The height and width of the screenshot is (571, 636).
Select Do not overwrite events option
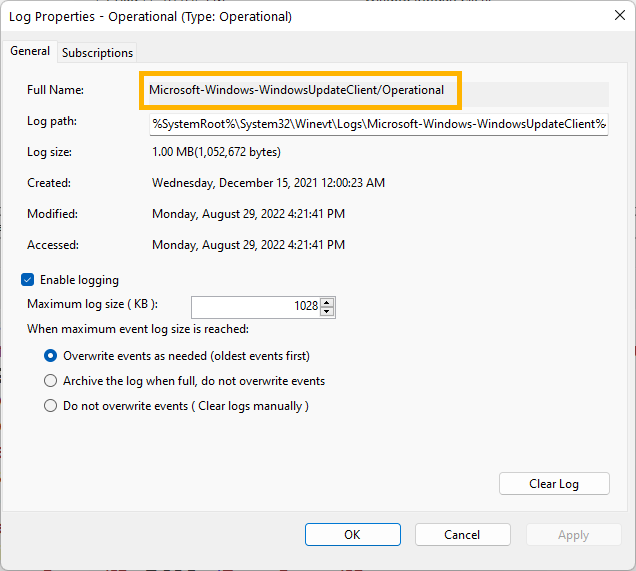[50, 406]
